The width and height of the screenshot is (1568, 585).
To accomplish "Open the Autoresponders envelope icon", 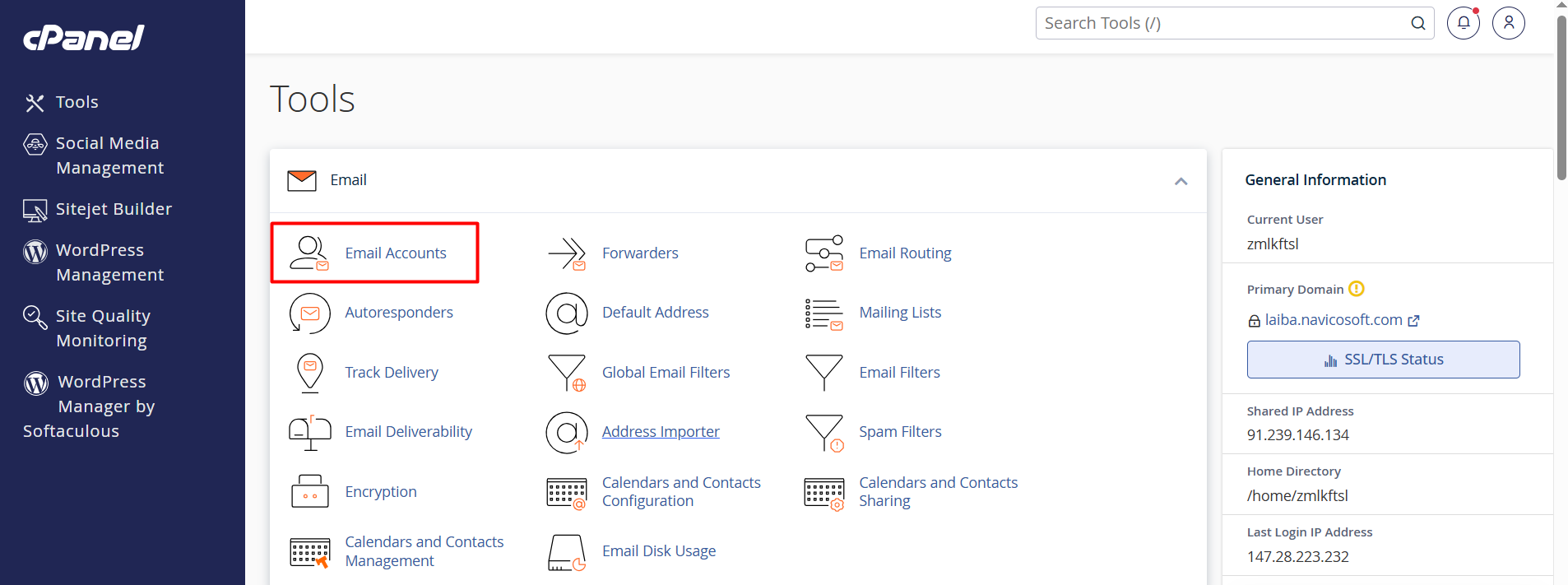I will [309, 313].
